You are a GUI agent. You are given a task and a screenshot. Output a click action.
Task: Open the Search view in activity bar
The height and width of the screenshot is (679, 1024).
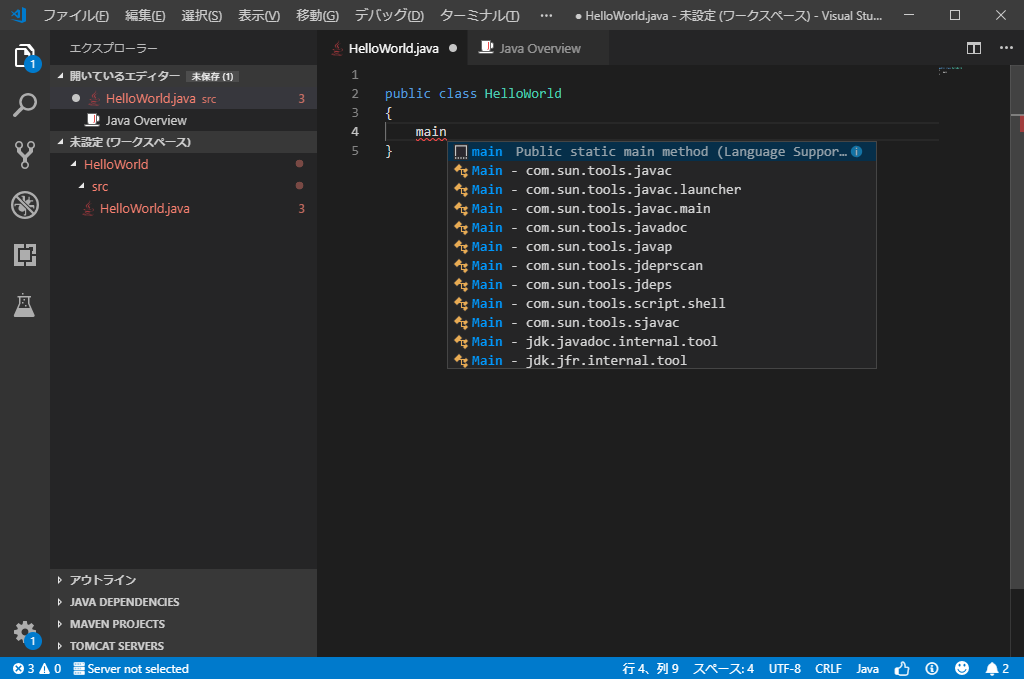click(25, 104)
